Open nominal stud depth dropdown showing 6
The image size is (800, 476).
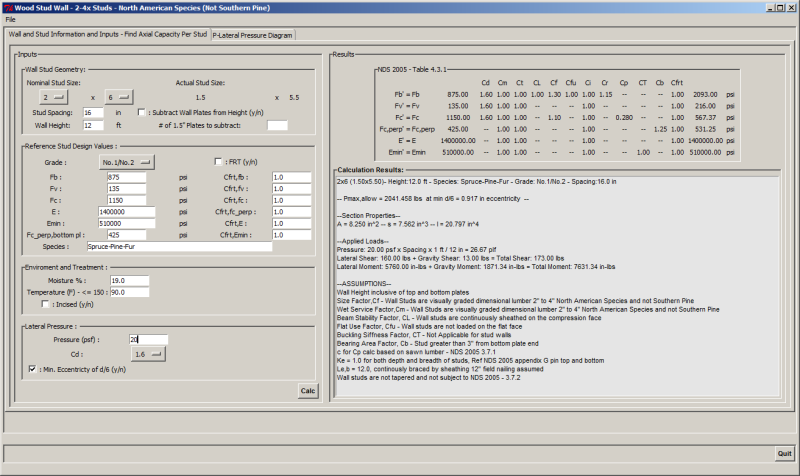[x=118, y=97]
